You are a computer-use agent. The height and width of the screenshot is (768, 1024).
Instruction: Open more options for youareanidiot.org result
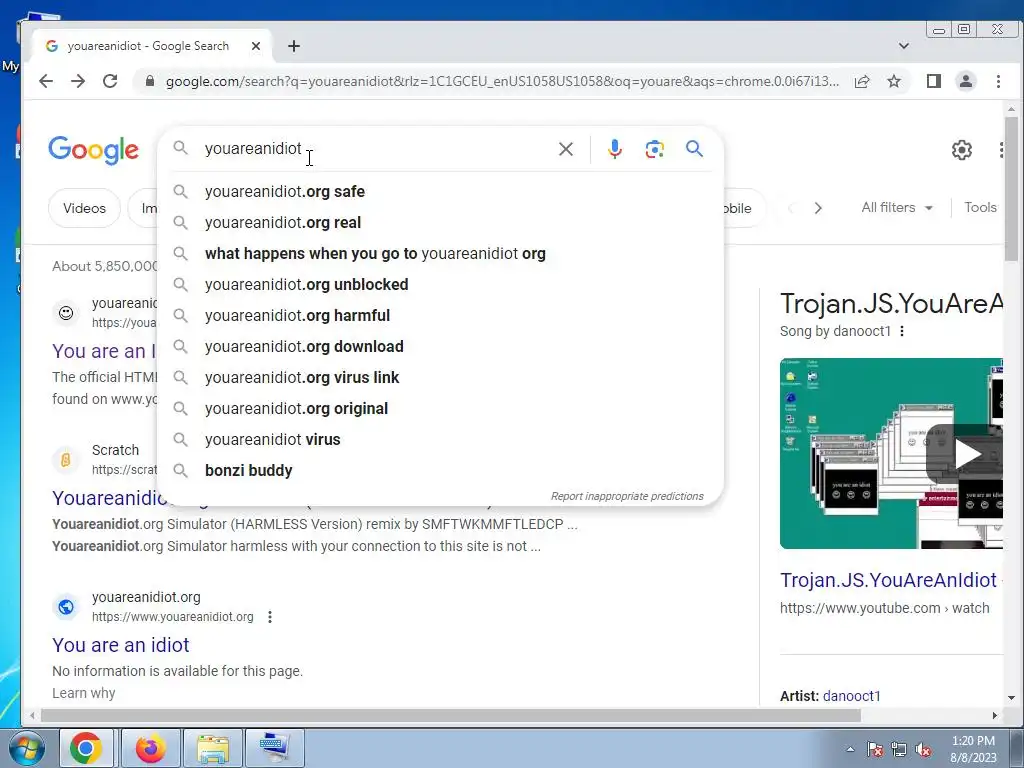(x=270, y=617)
